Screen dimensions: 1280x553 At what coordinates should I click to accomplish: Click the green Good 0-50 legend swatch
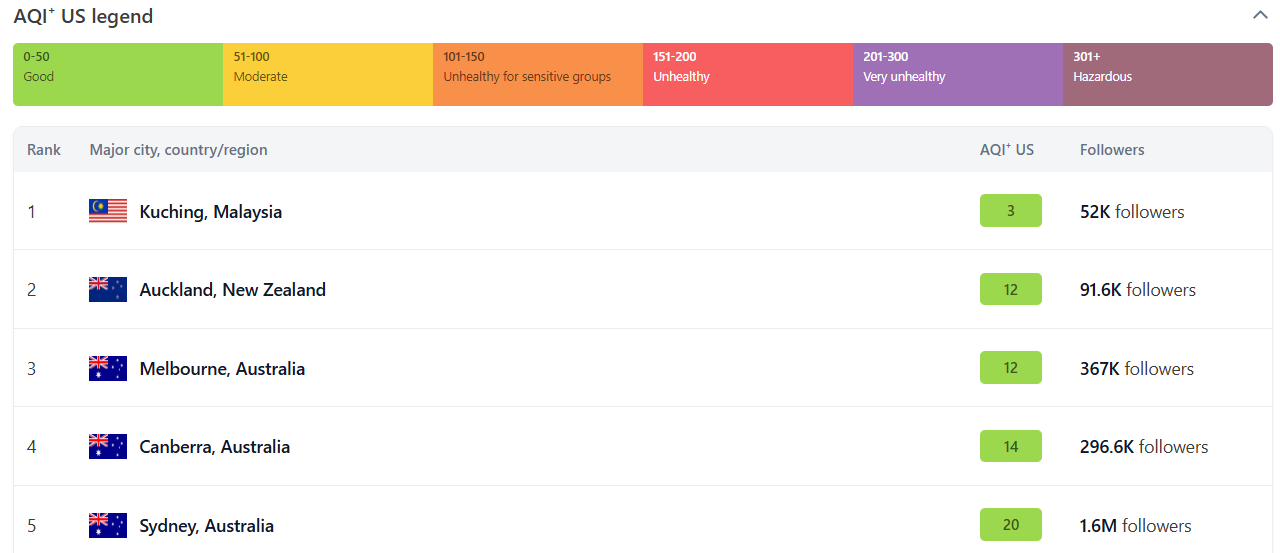coord(118,74)
